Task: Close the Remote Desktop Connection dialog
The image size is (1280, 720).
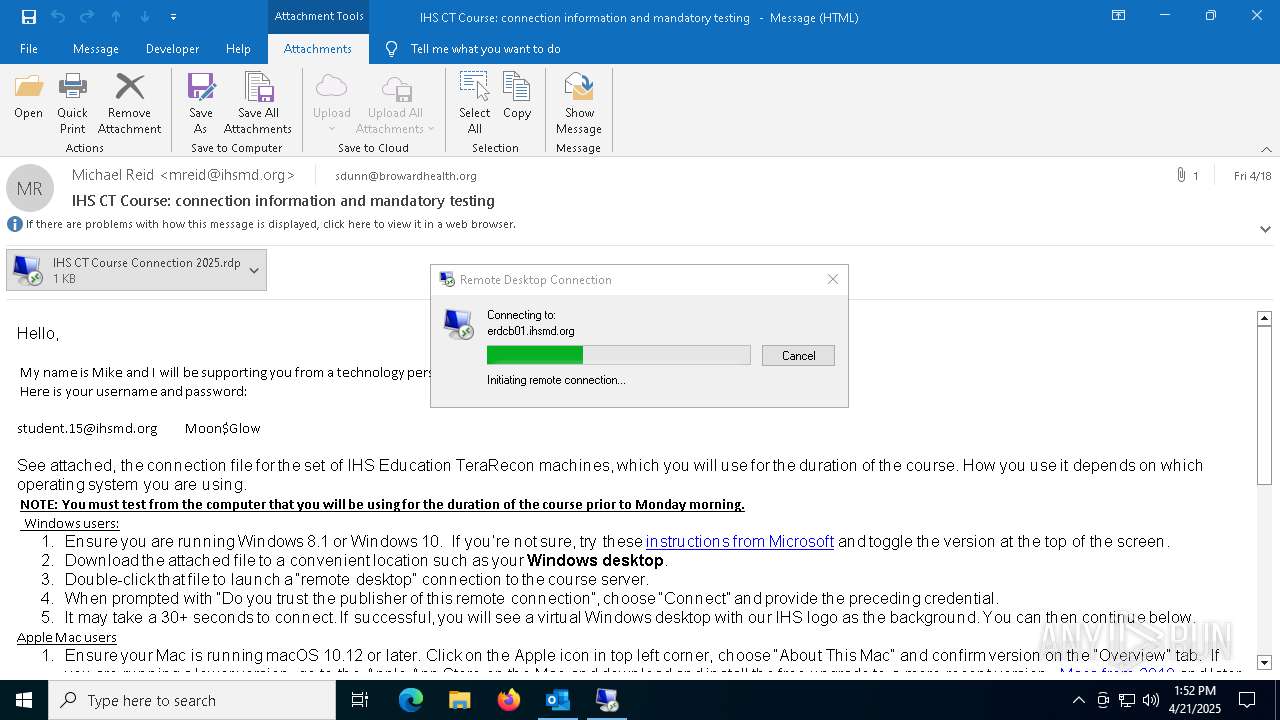Action: (x=833, y=279)
